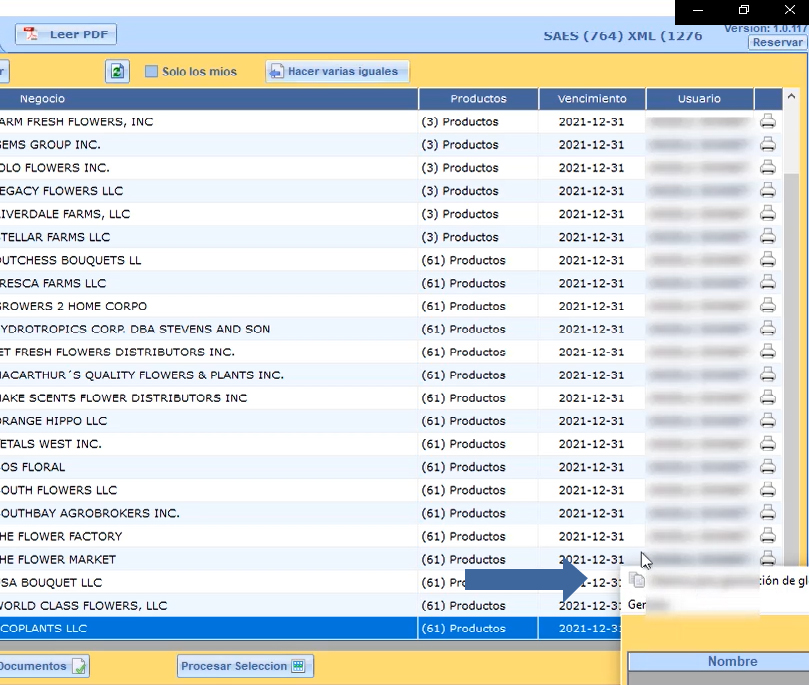
Task: Click printer icon for SOUTH FLOWERS LLC row
Action: point(767,490)
